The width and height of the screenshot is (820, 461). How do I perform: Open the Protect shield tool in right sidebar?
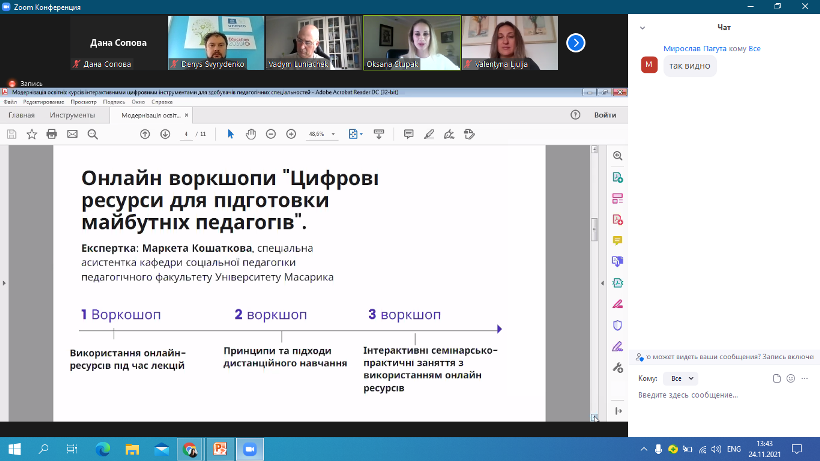[x=617, y=325]
